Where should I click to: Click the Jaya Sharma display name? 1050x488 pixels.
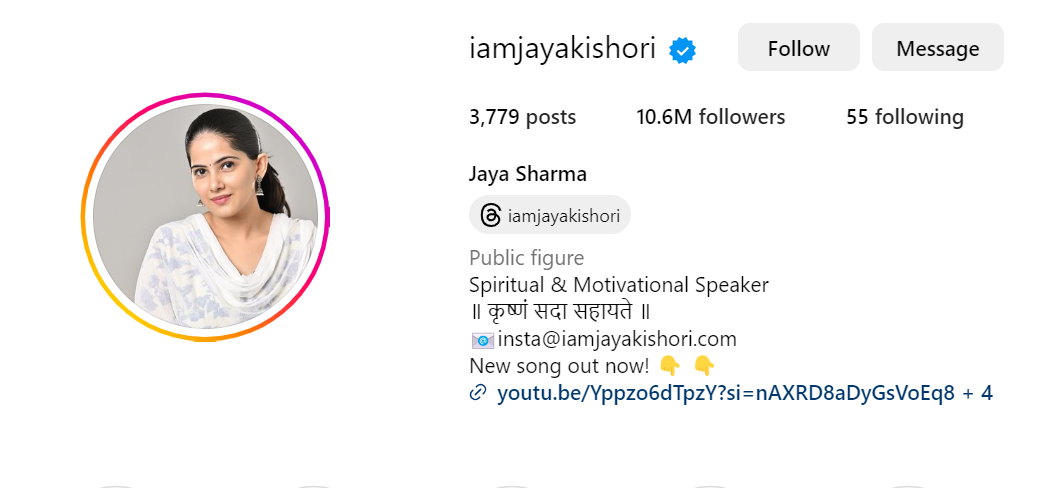coord(528,175)
